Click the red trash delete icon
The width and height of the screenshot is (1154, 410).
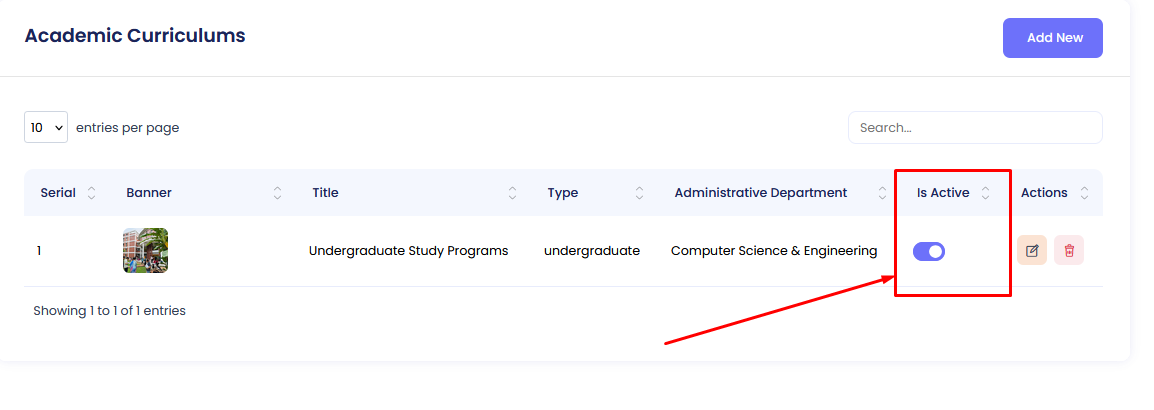pyautogui.click(x=1069, y=251)
